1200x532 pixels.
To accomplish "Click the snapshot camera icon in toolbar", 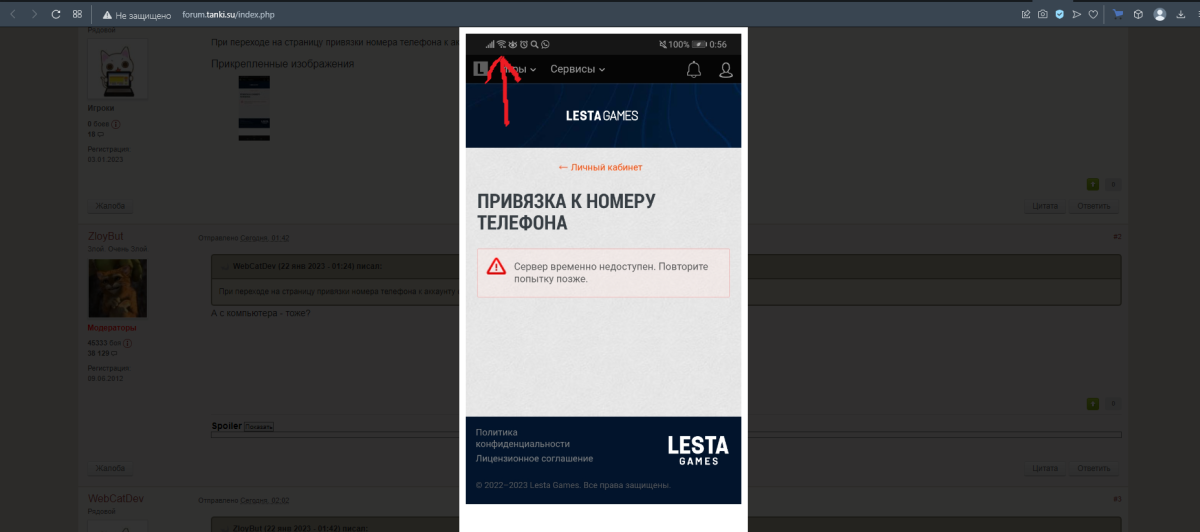I will [1042, 15].
